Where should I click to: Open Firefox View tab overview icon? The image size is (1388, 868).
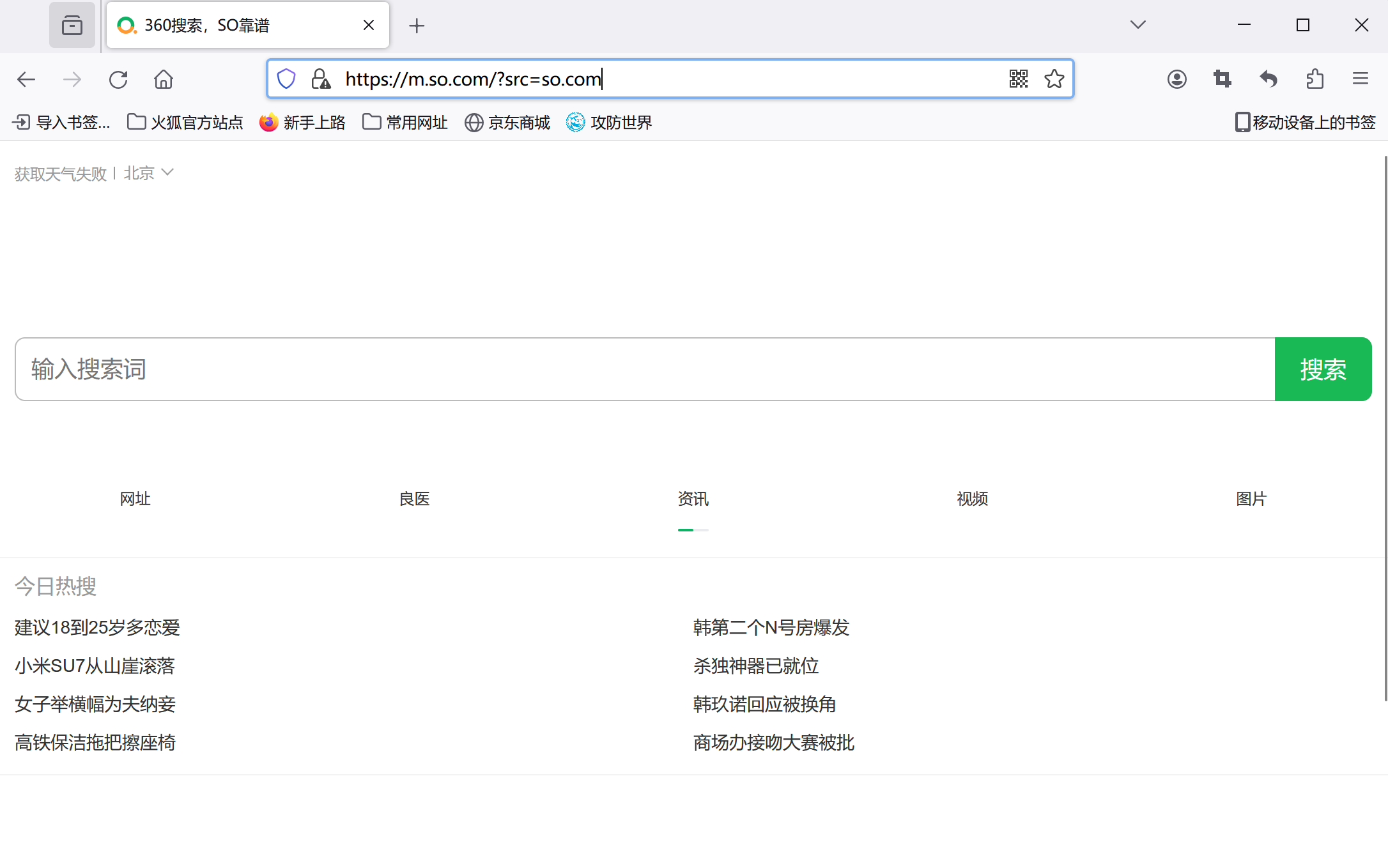click(x=72, y=26)
